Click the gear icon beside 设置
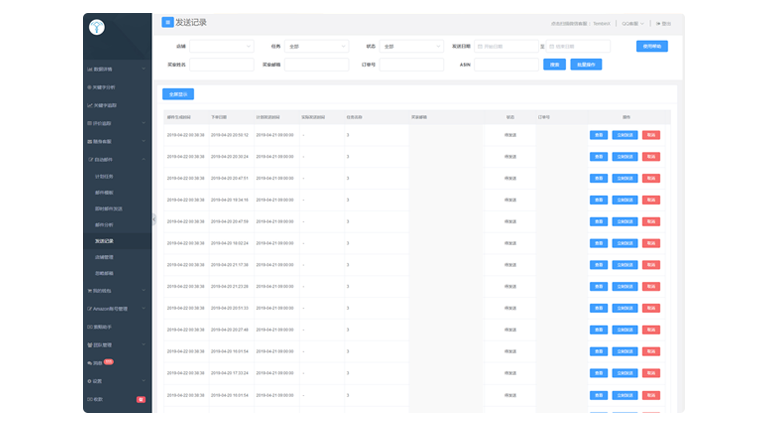The height and width of the screenshot is (440, 768). 90,381
